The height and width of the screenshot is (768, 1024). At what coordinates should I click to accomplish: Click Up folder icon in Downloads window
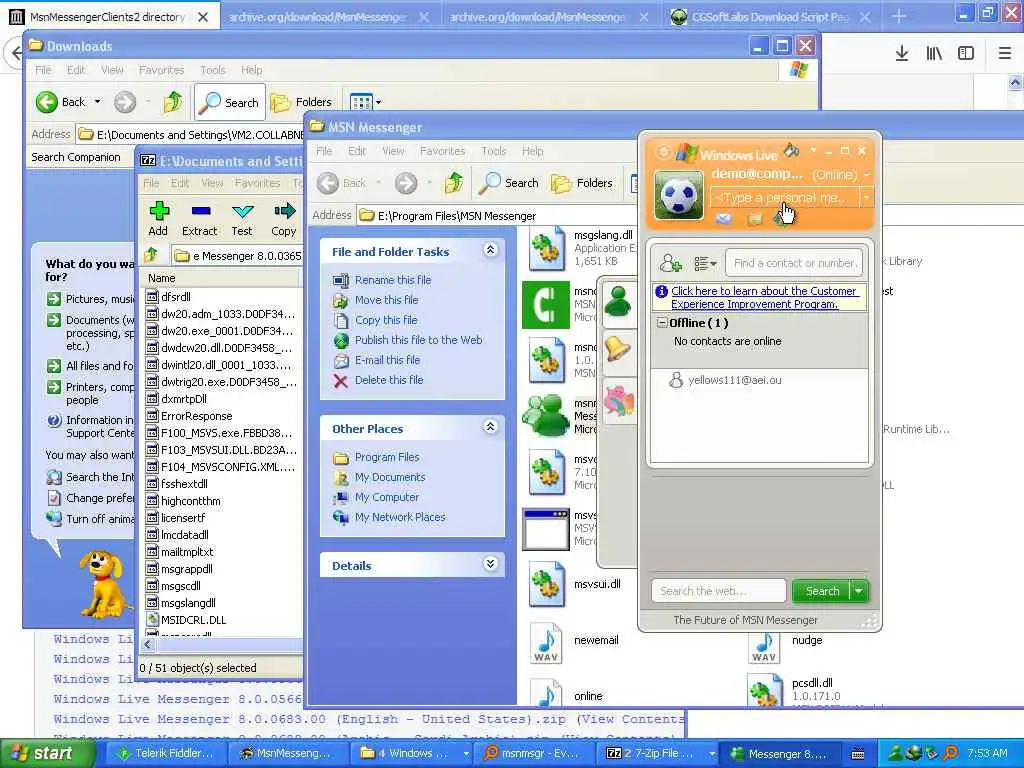[x=173, y=102]
